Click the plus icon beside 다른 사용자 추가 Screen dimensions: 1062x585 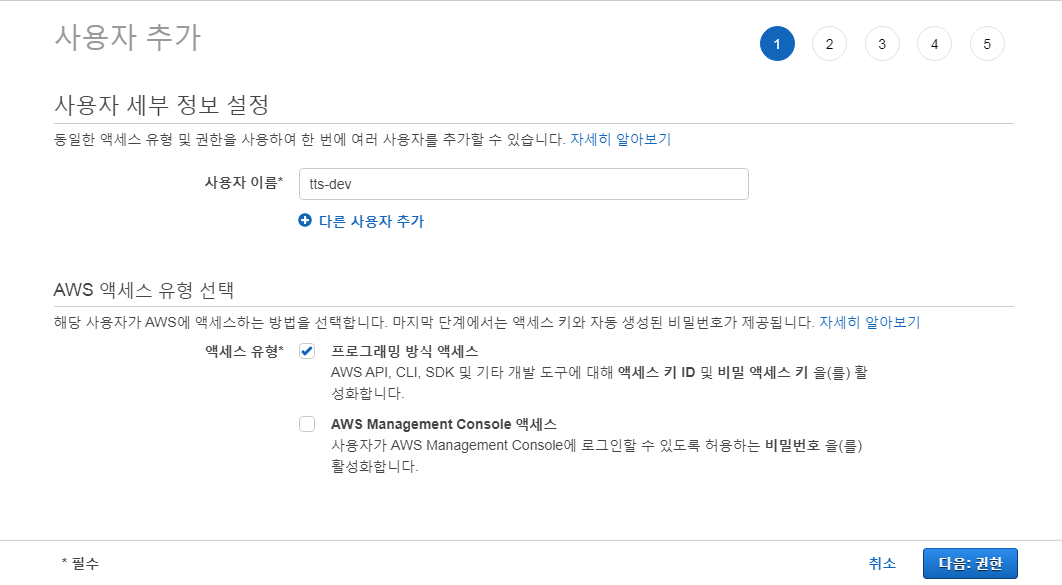coord(305,220)
